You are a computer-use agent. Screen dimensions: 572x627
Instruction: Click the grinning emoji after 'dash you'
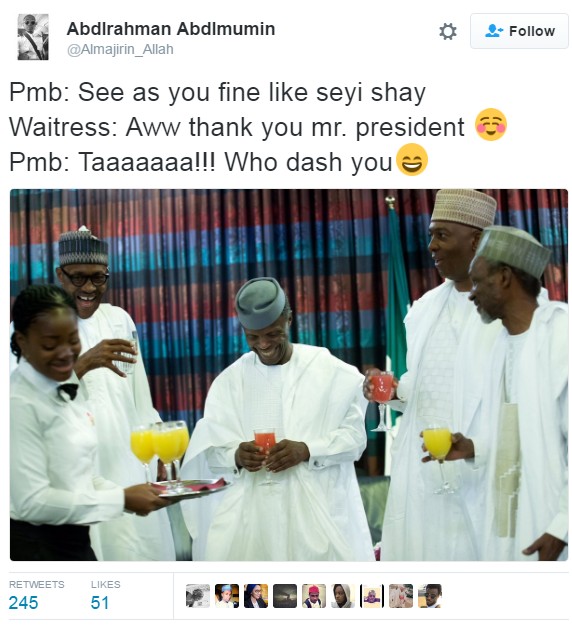412,160
